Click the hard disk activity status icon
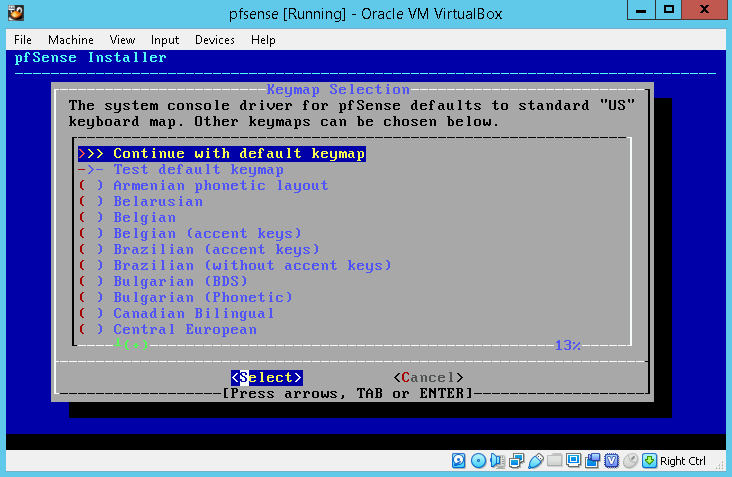The height and width of the screenshot is (477, 732). coord(459,461)
